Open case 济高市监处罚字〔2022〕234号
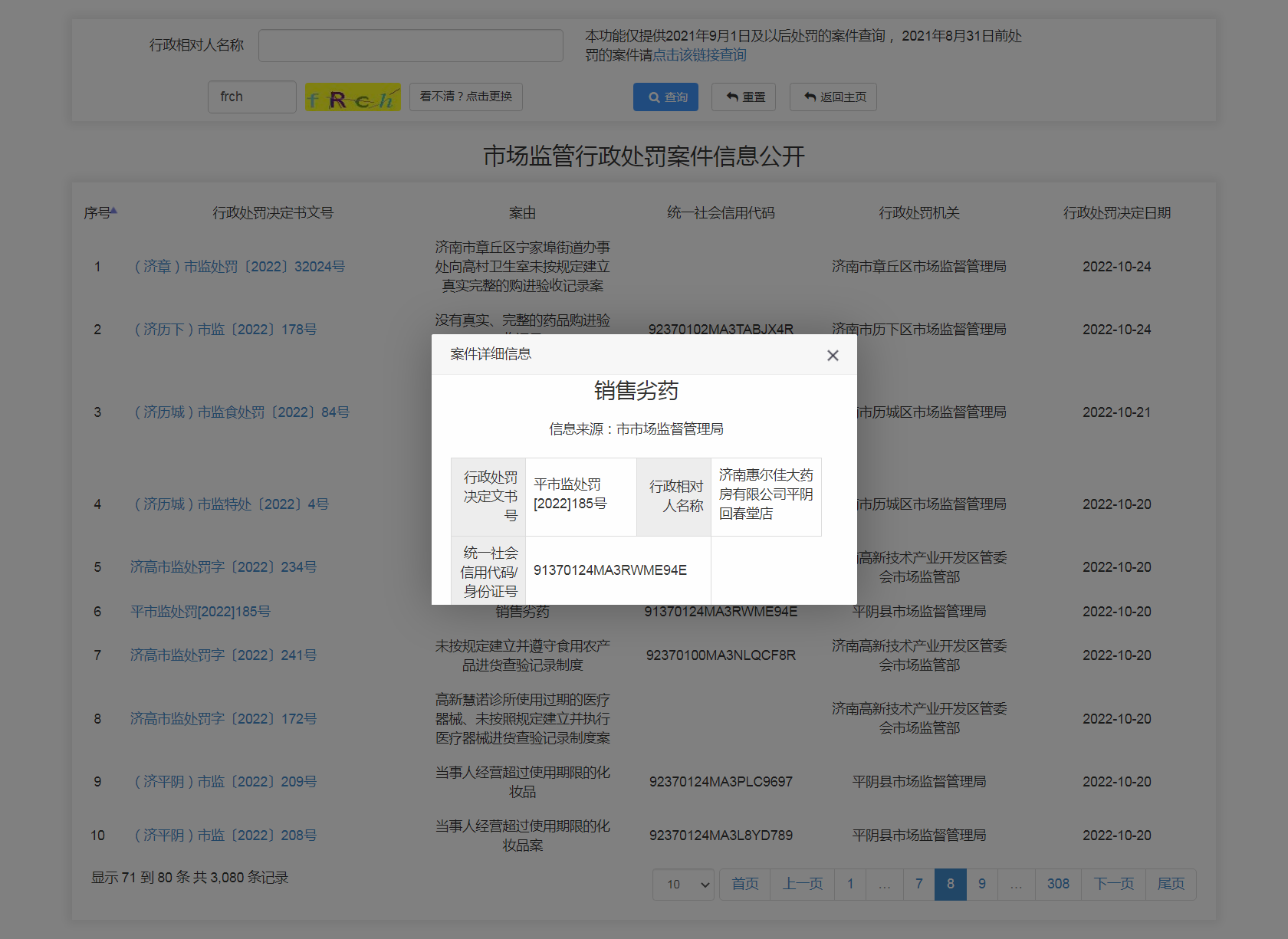1288x939 pixels. (223, 567)
